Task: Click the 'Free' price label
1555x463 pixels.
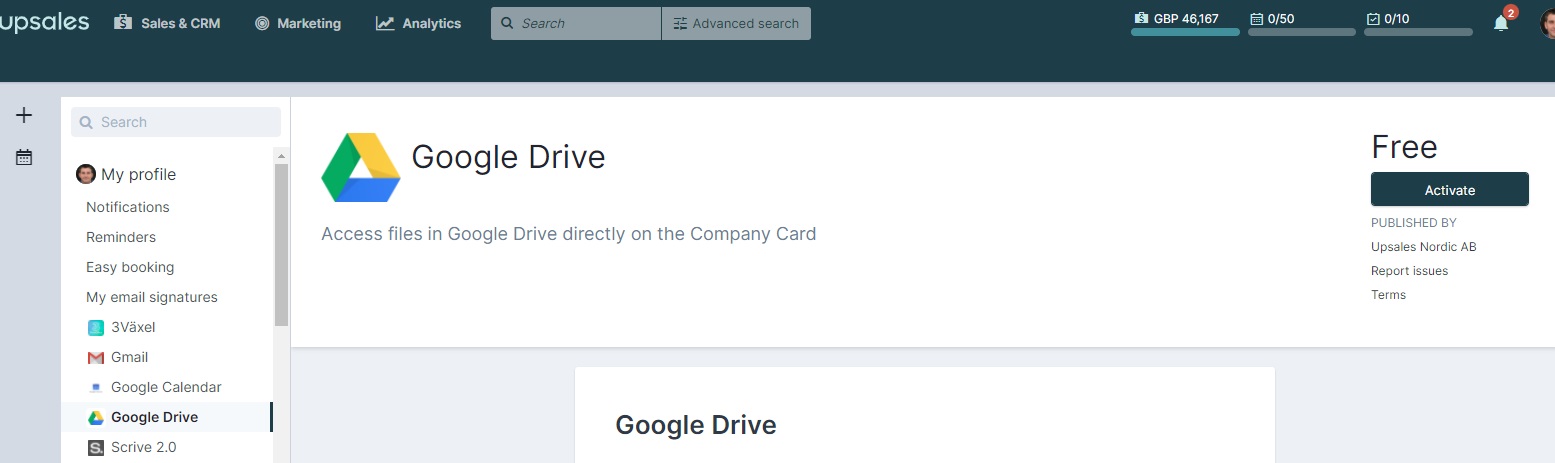Action: click(1404, 147)
